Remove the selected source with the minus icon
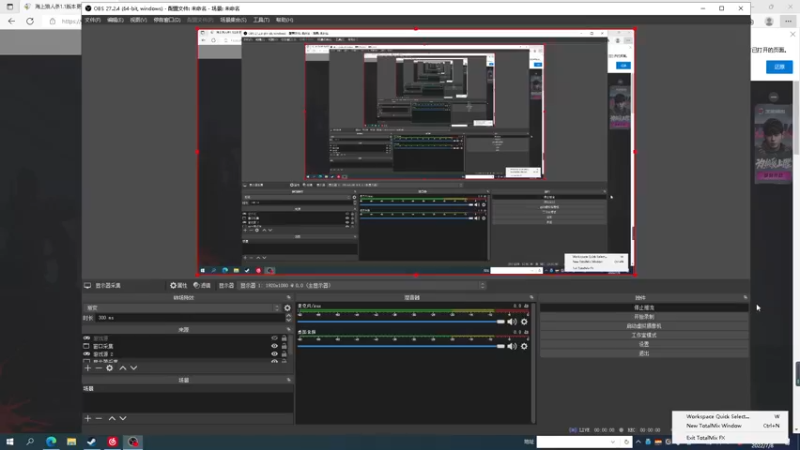Viewport: 800px width, 450px height. click(98, 368)
